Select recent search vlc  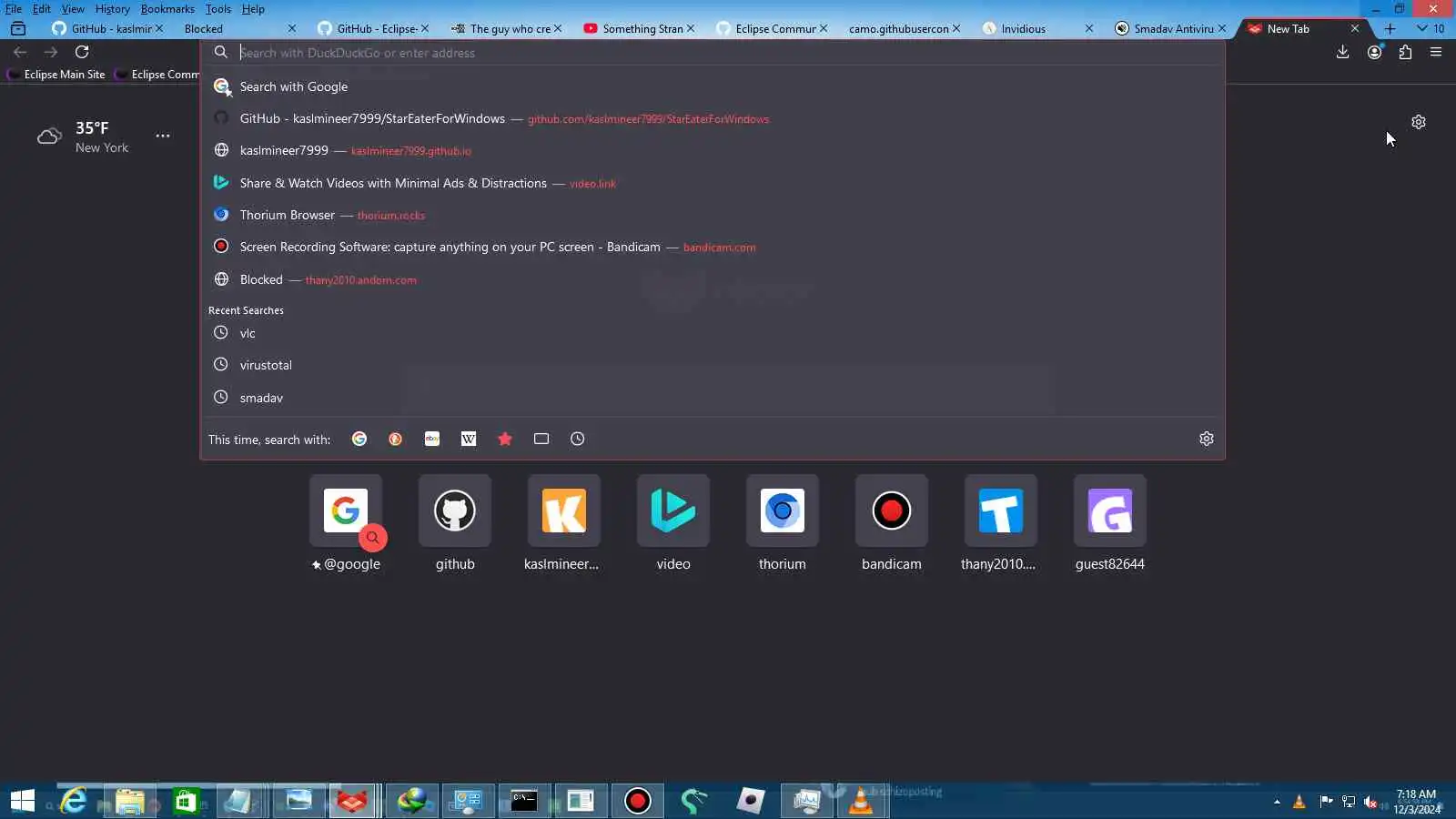713,333
